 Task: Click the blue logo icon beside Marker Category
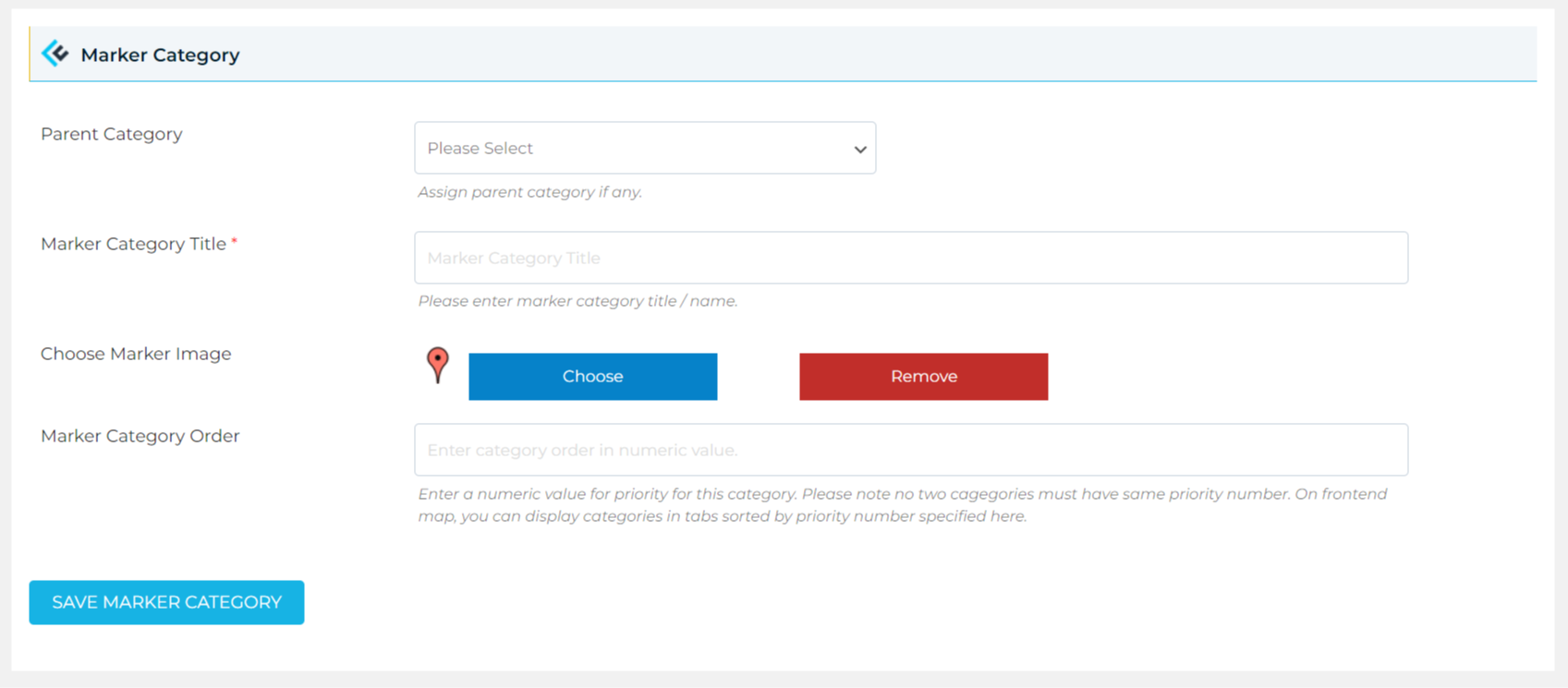click(55, 54)
